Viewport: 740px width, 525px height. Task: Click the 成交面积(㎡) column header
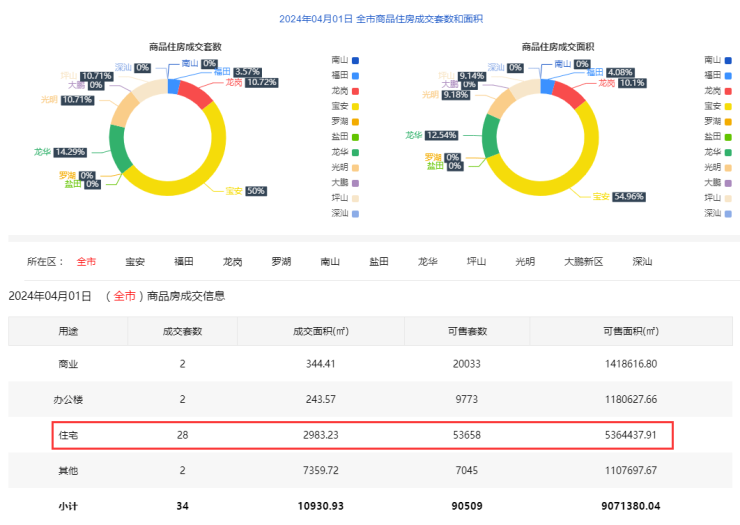(320, 331)
